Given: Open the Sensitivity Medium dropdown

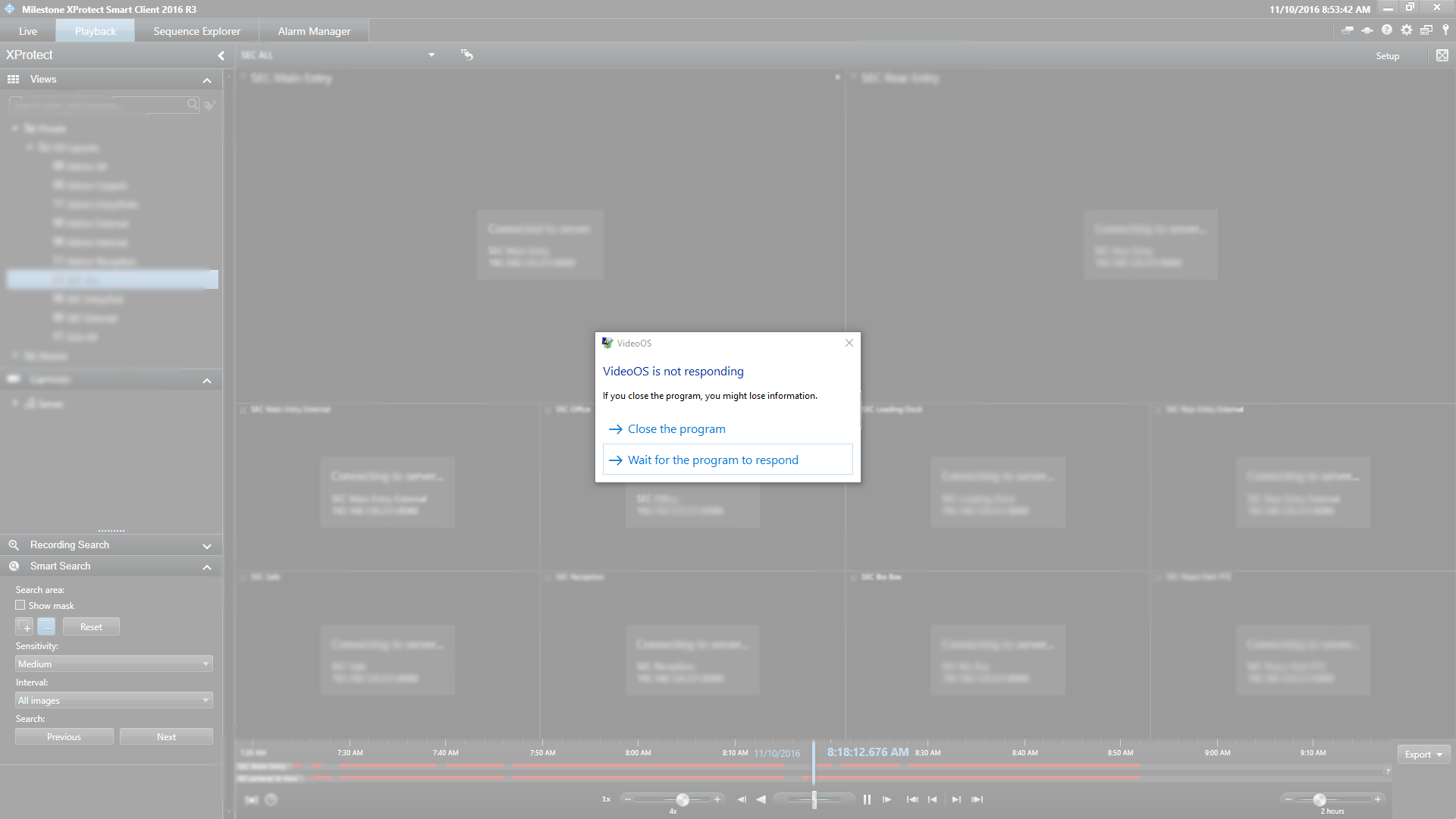Looking at the screenshot, I should (x=114, y=664).
